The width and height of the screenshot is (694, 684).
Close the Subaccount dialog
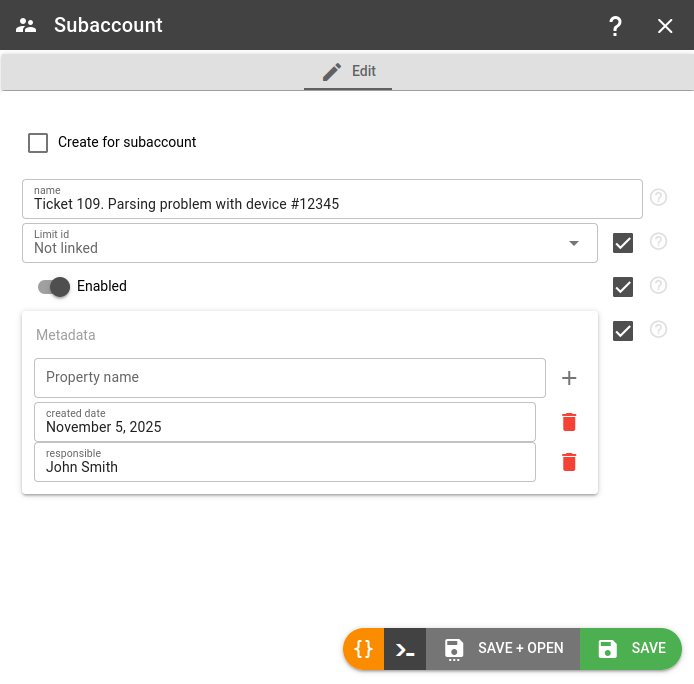coord(665,26)
